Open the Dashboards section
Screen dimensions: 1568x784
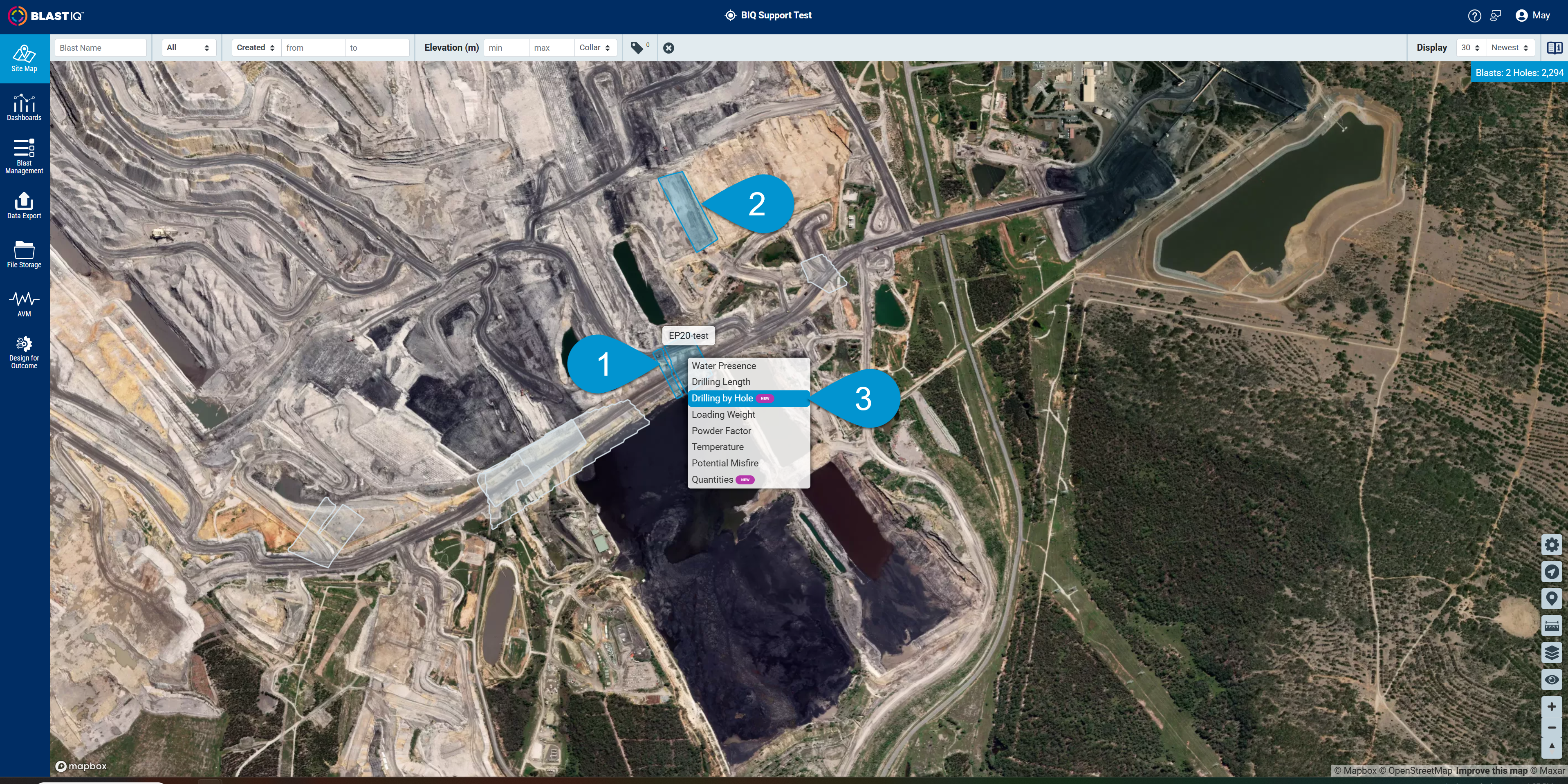[x=25, y=108]
